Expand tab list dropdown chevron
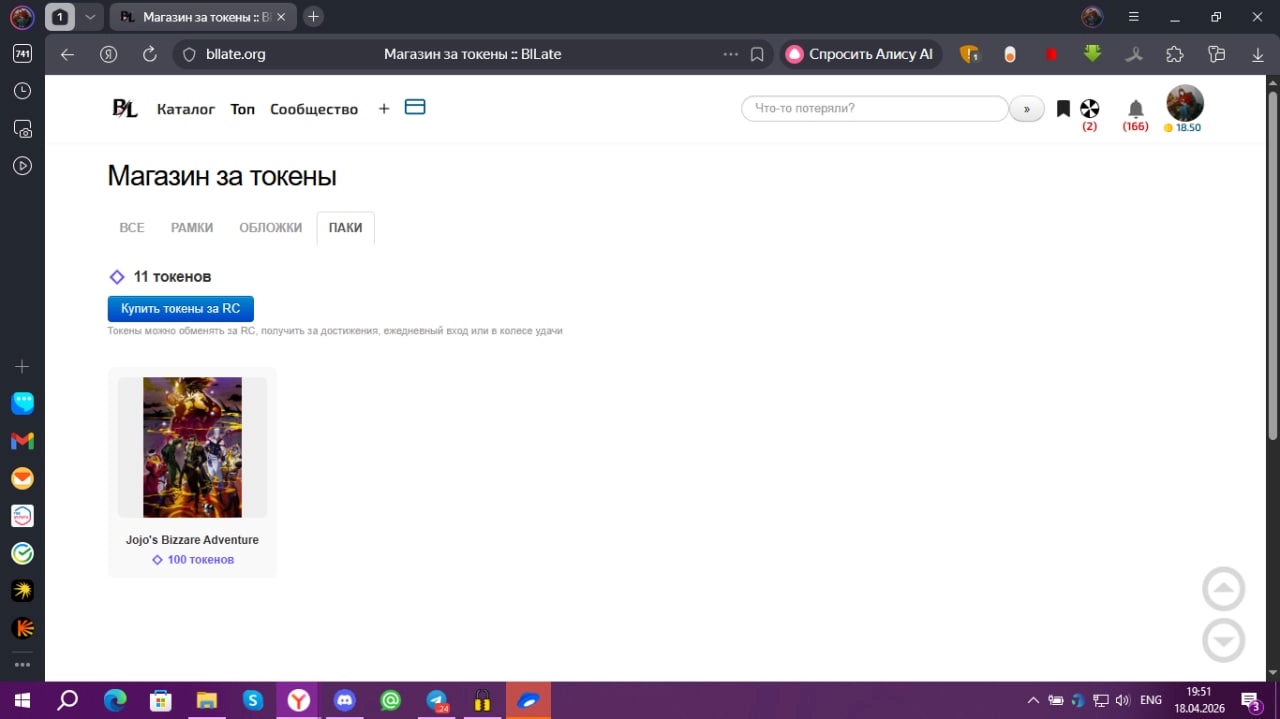This screenshot has width=1280, height=719. click(x=90, y=17)
